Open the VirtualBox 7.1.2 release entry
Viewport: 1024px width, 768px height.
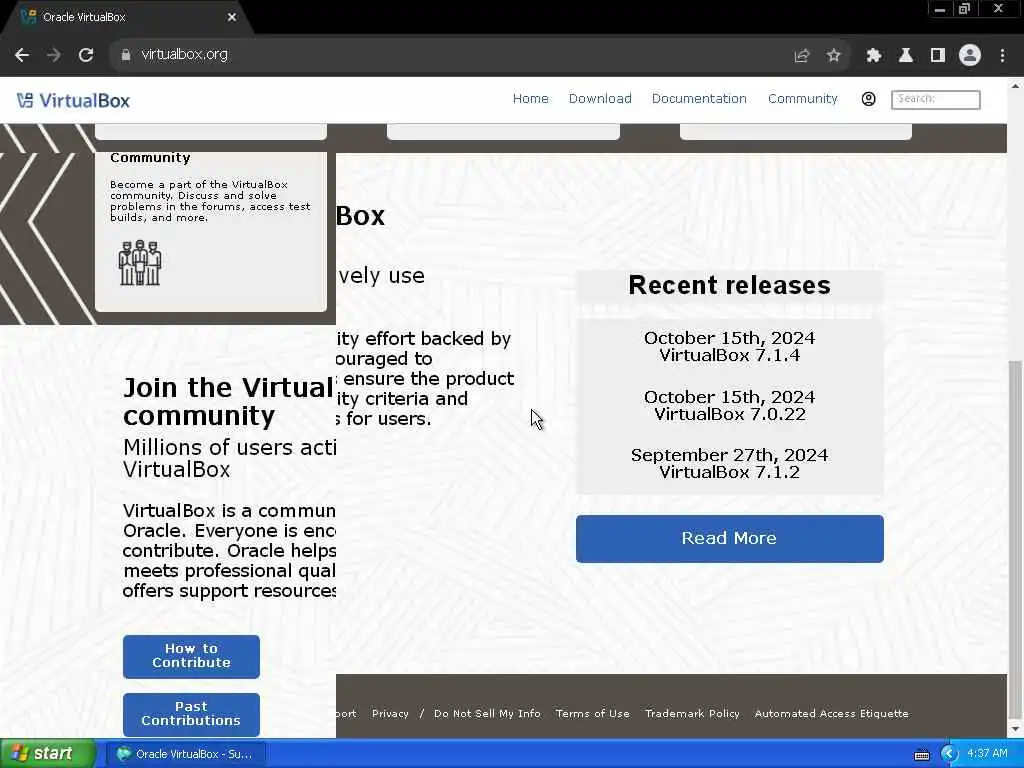coord(729,464)
